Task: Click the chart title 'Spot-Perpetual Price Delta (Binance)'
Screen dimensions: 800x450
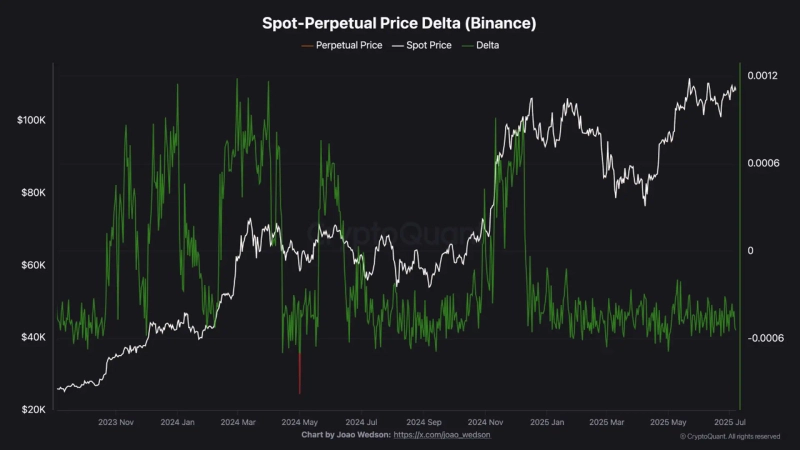Action: (399, 22)
